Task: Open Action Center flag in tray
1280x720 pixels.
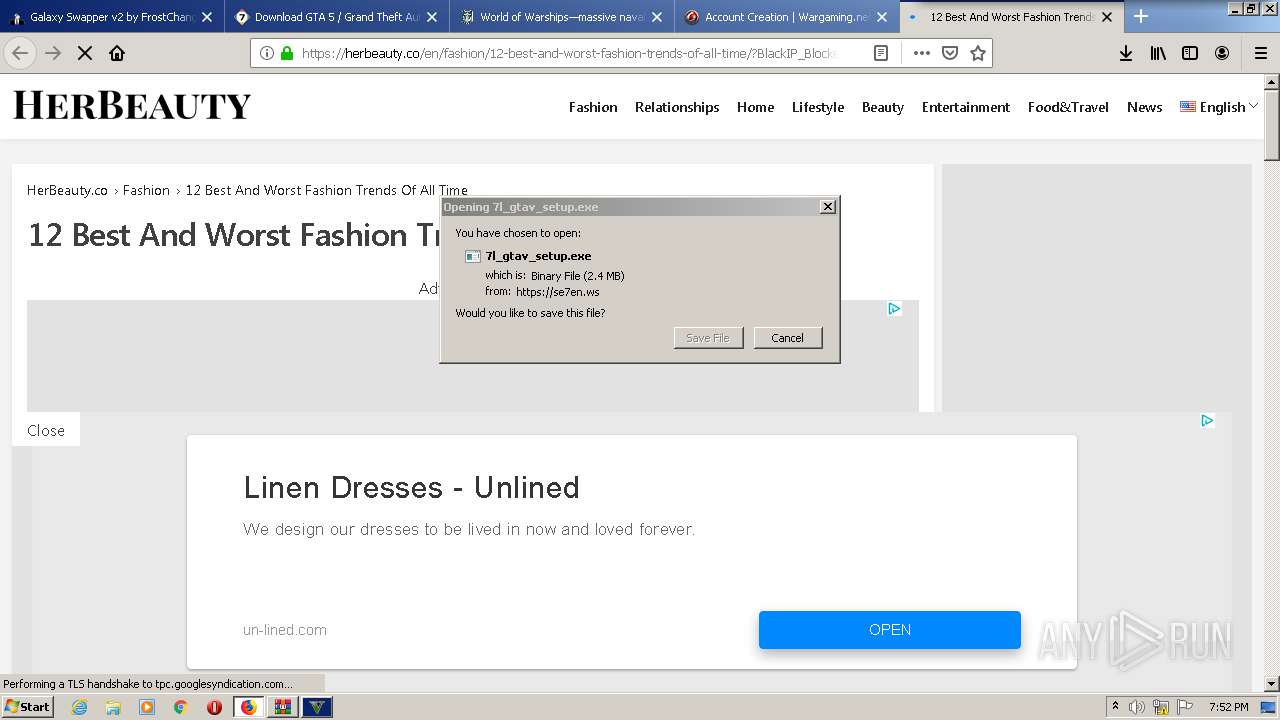Action: 1185,707
